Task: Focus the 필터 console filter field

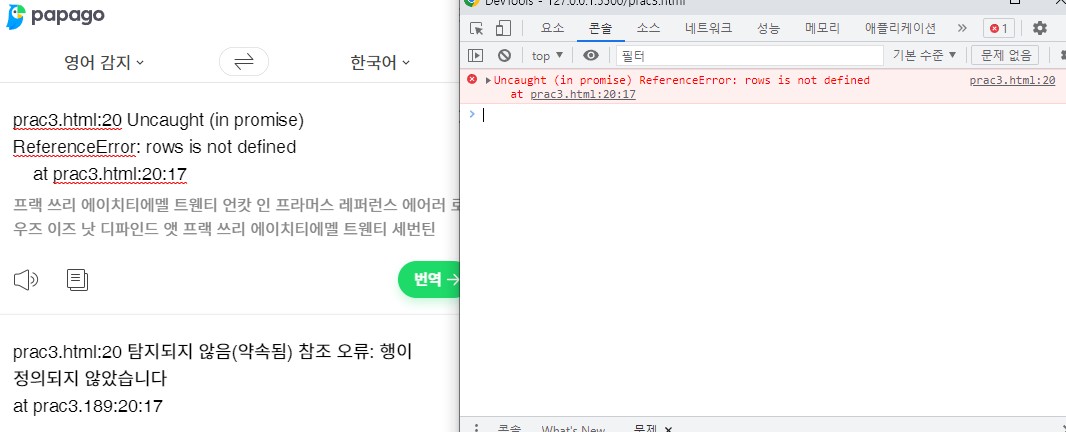Action: point(750,55)
